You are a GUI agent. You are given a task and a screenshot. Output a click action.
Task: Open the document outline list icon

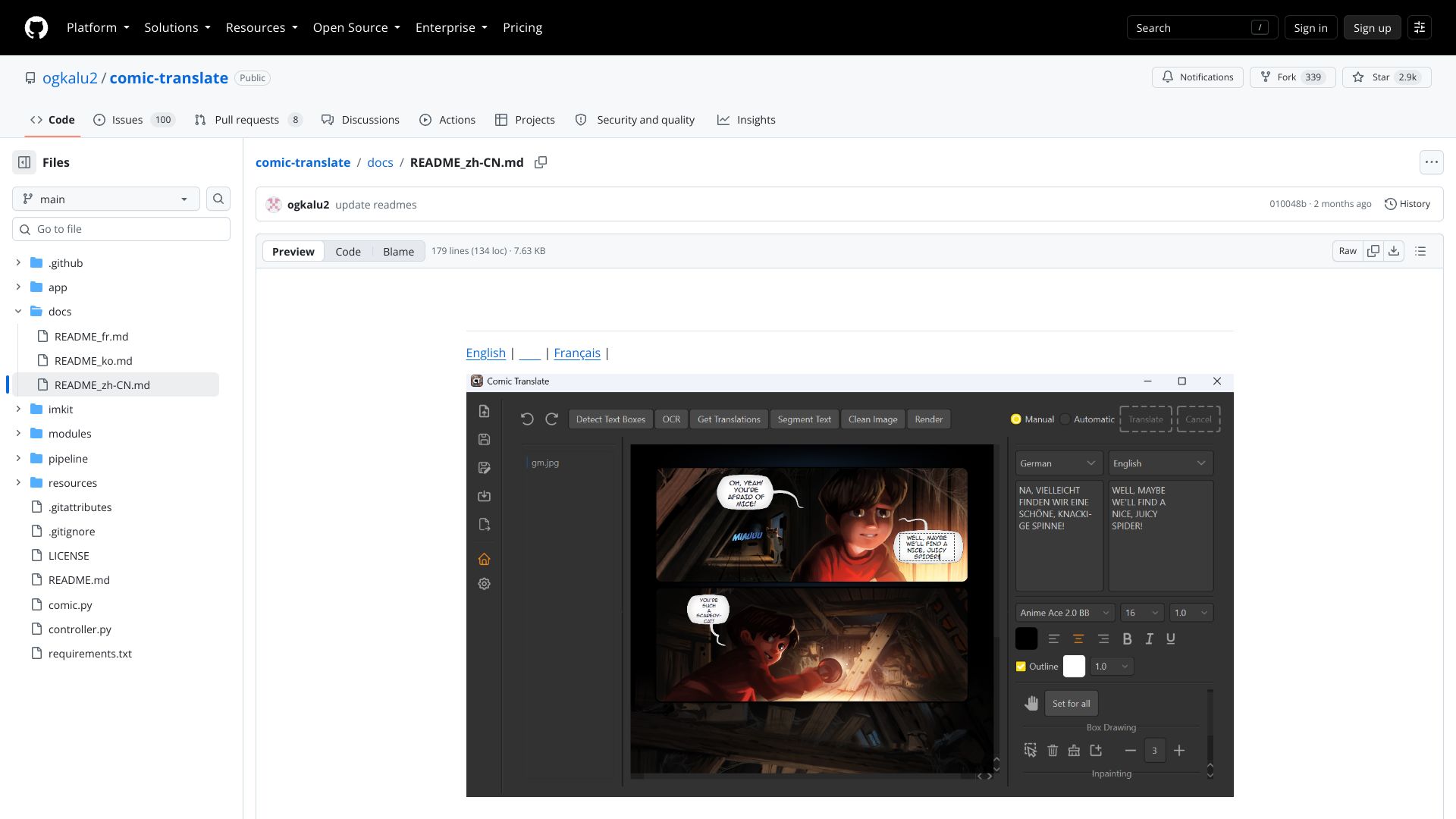click(1420, 251)
